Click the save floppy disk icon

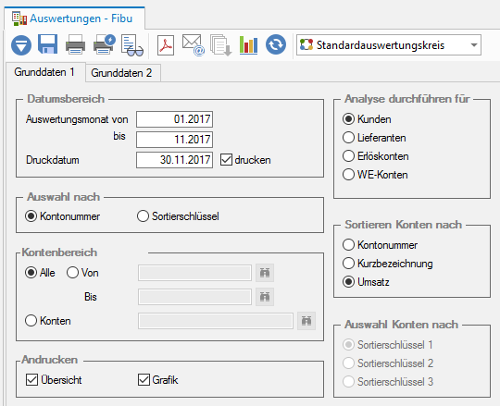(48, 44)
